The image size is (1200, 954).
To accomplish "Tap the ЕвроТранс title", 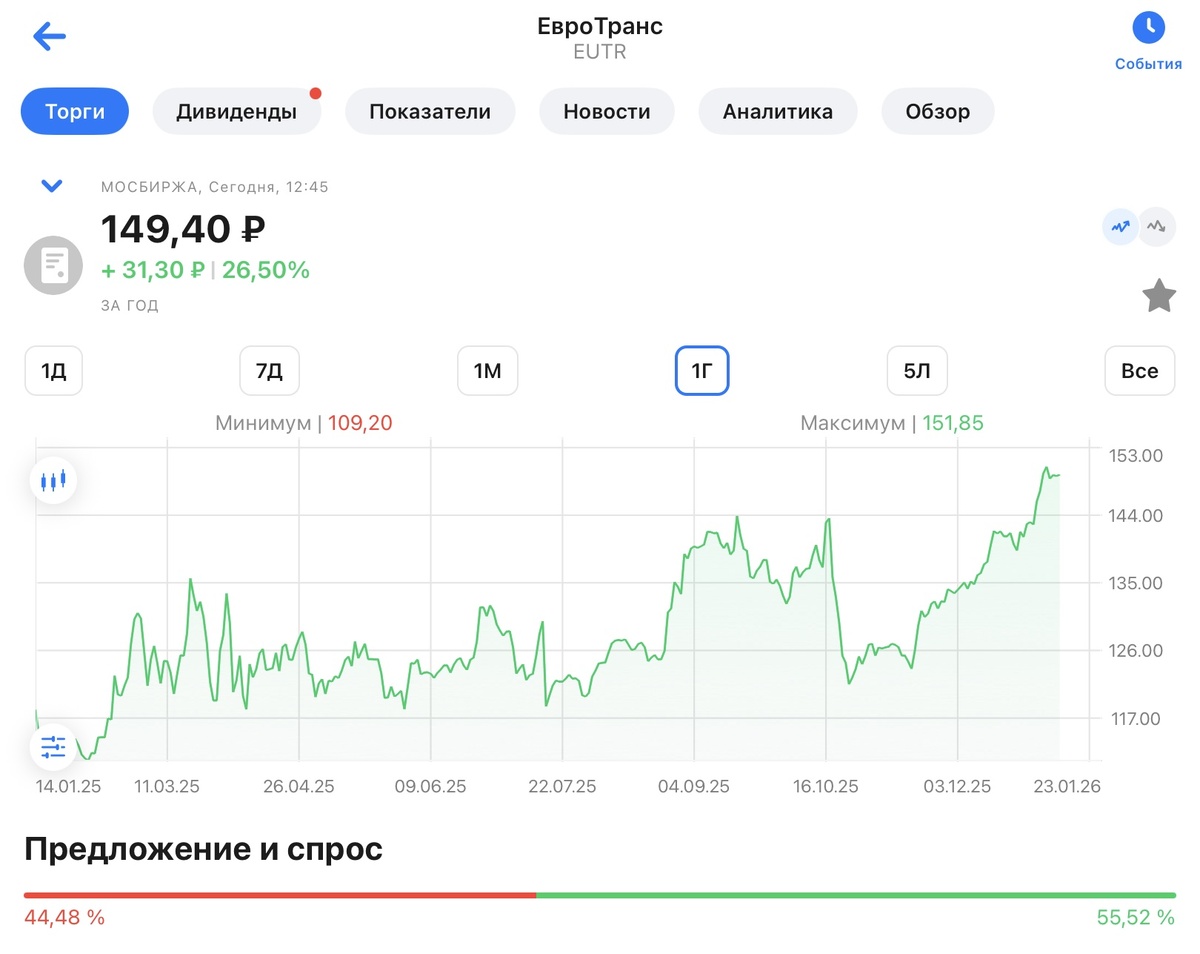I will click(600, 26).
